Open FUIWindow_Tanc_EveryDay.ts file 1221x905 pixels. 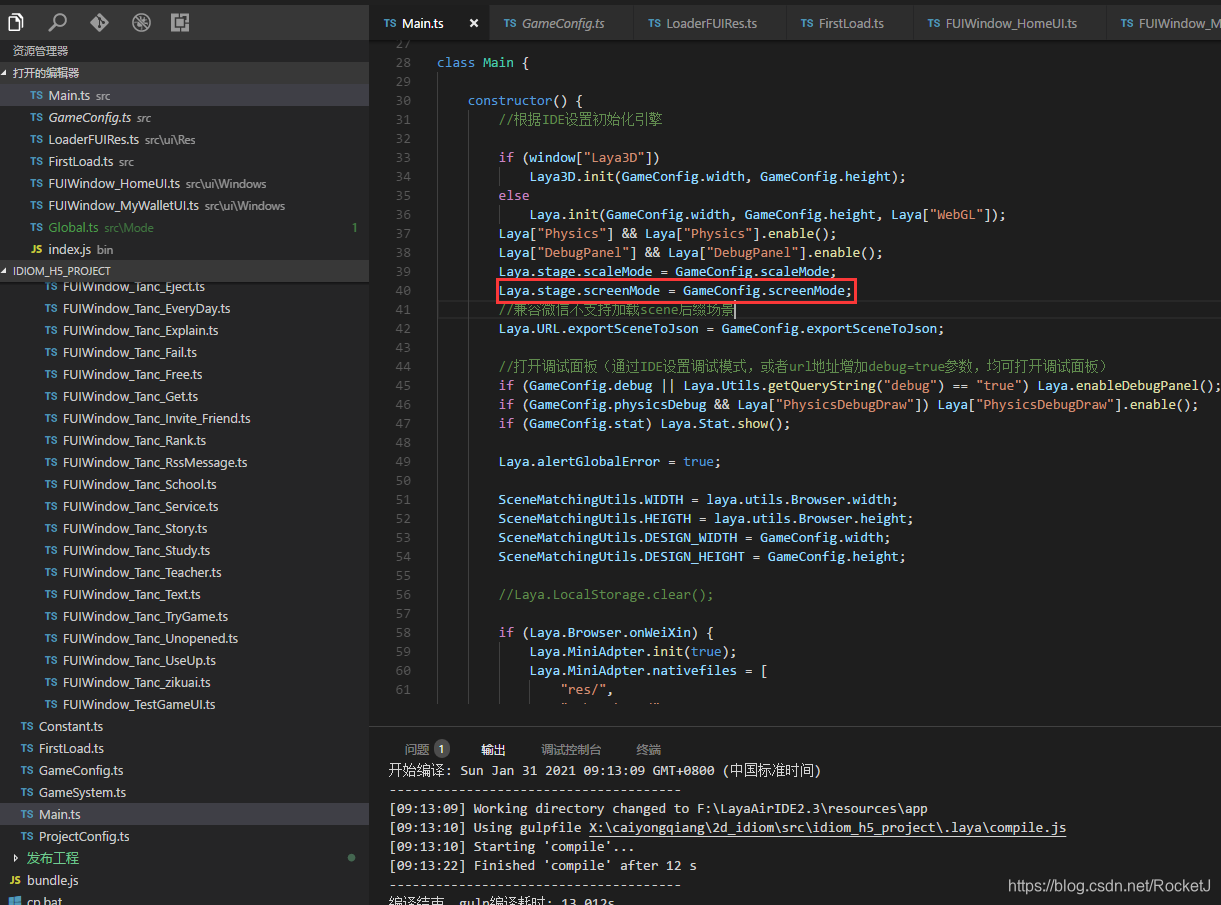[184, 308]
